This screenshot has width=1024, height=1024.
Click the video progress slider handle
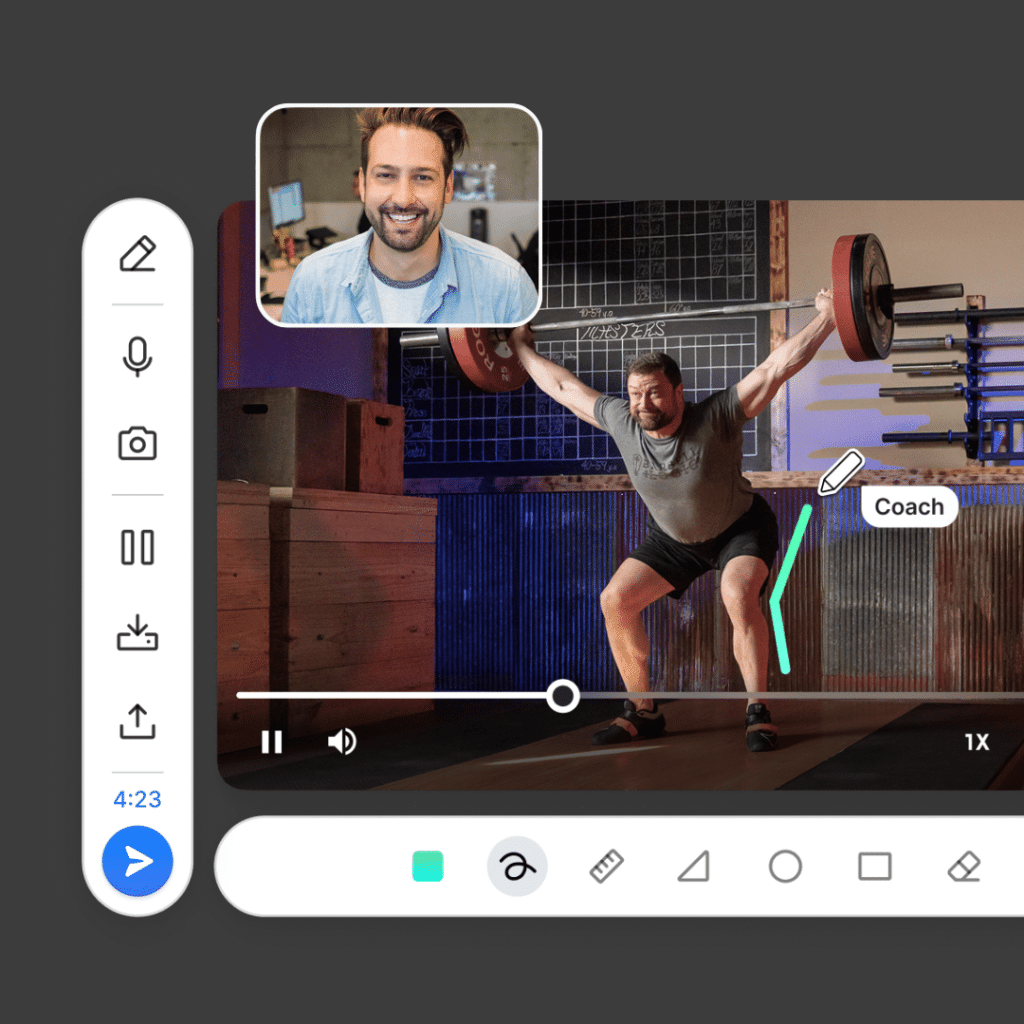click(563, 696)
